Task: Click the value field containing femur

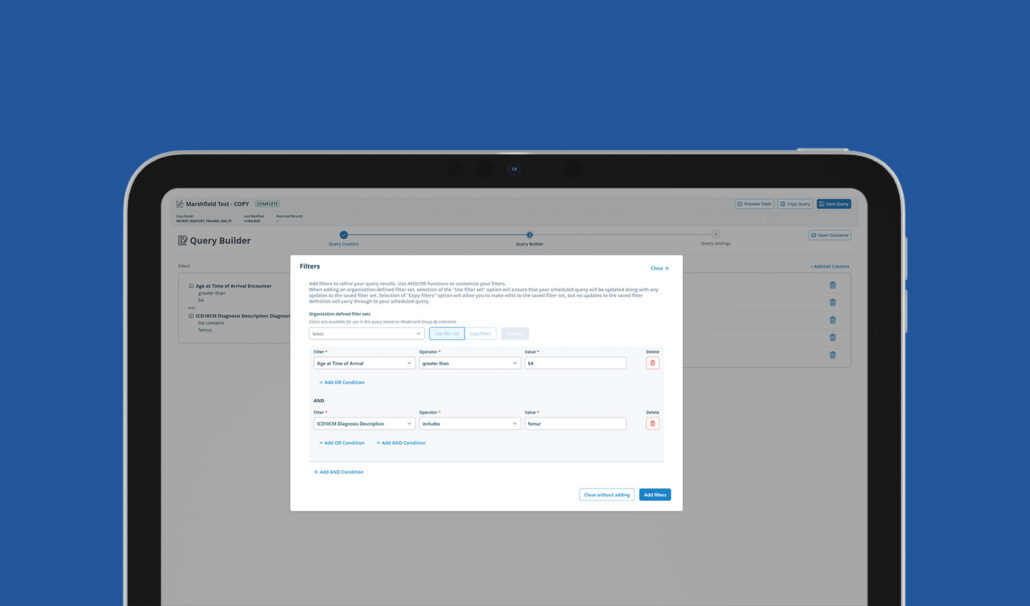Action: (575, 423)
